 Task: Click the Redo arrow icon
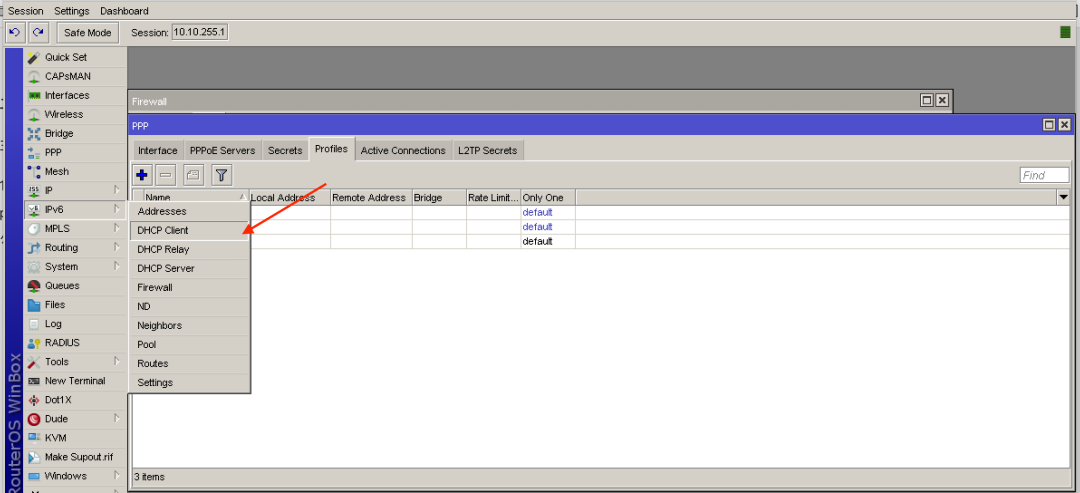tap(39, 32)
